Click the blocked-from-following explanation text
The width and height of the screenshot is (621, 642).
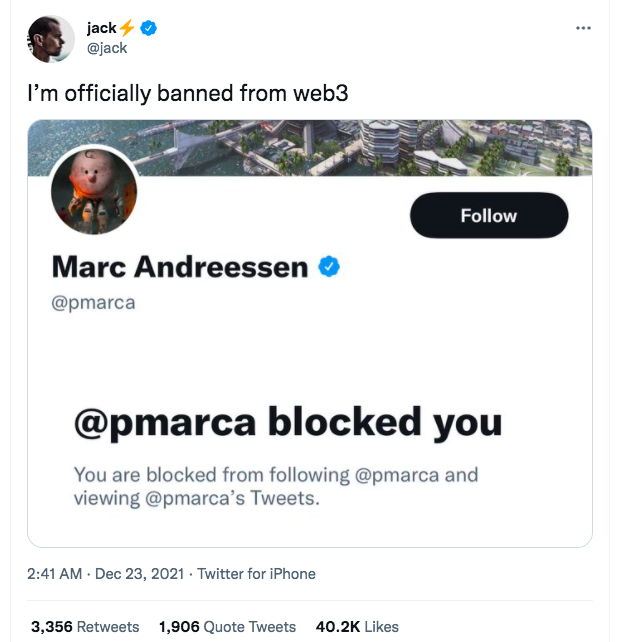pyautogui.click(x=276, y=486)
